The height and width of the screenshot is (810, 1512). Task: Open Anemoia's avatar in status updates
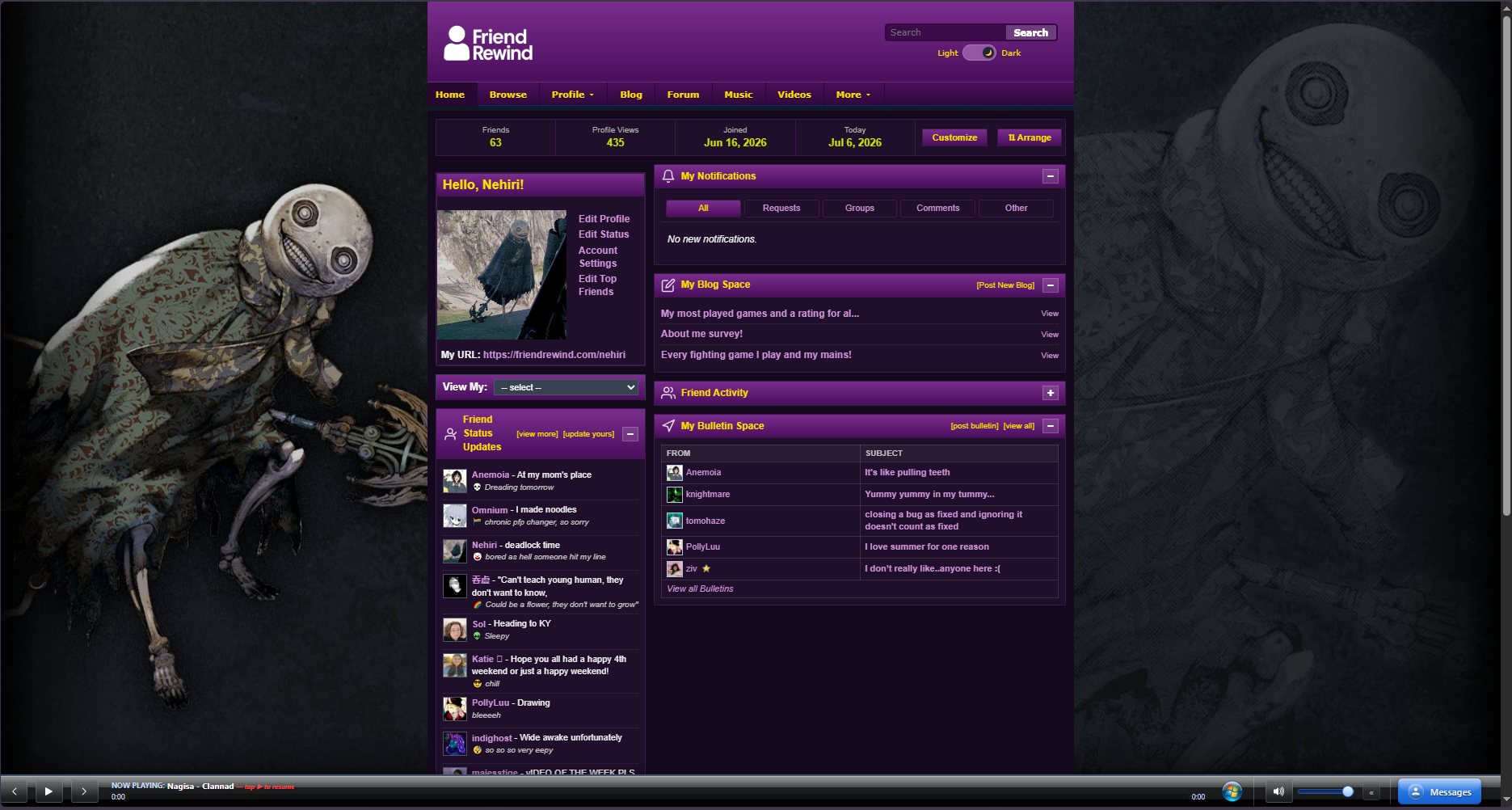[x=455, y=481]
